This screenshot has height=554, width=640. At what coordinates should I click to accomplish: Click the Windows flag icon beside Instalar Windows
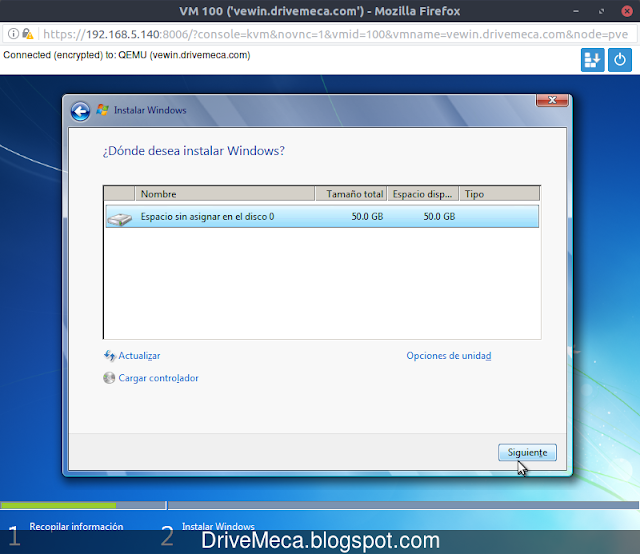pos(102,110)
